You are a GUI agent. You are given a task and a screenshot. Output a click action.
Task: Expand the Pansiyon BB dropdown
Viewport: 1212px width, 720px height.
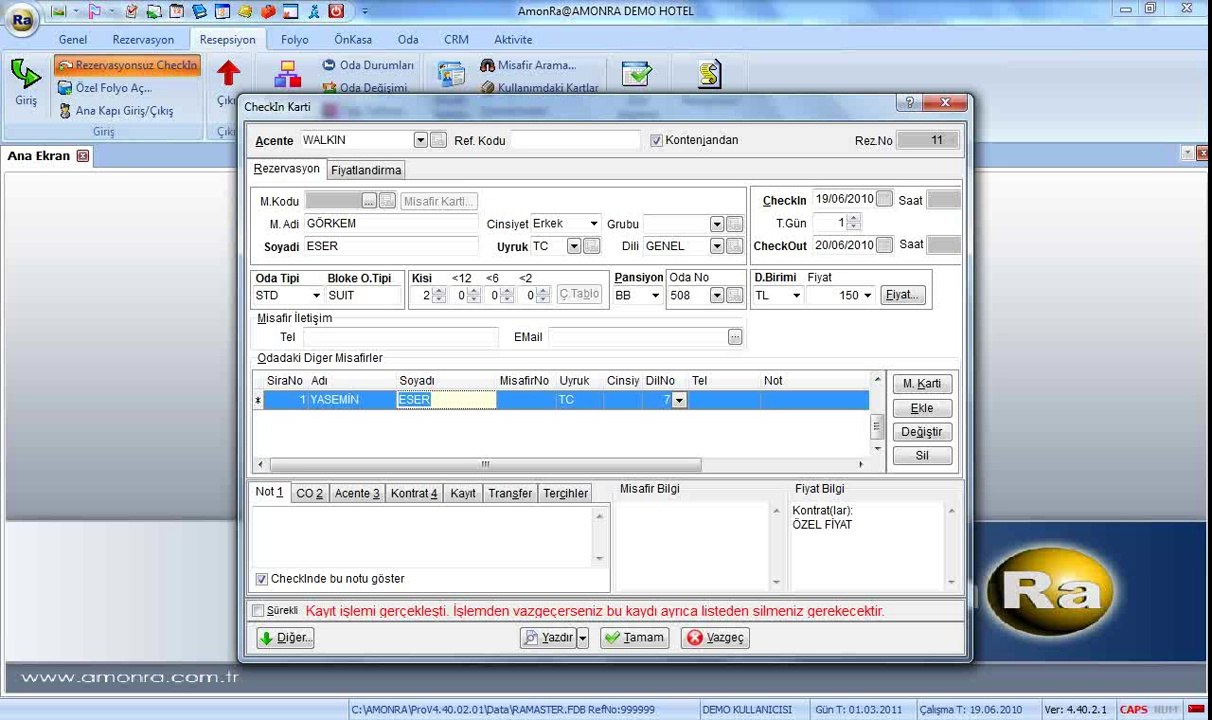pyautogui.click(x=655, y=296)
